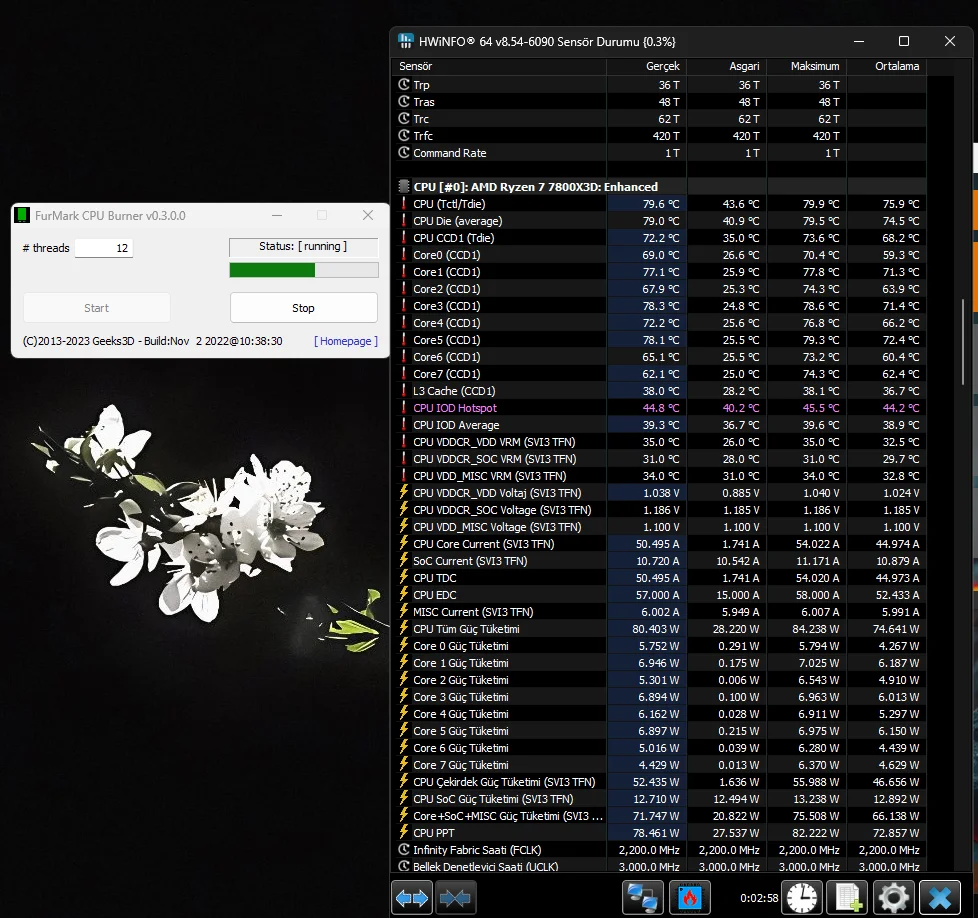Click the thermometer icon beside CPU IOD Hotspot
This screenshot has width=978, height=918.
(404, 407)
